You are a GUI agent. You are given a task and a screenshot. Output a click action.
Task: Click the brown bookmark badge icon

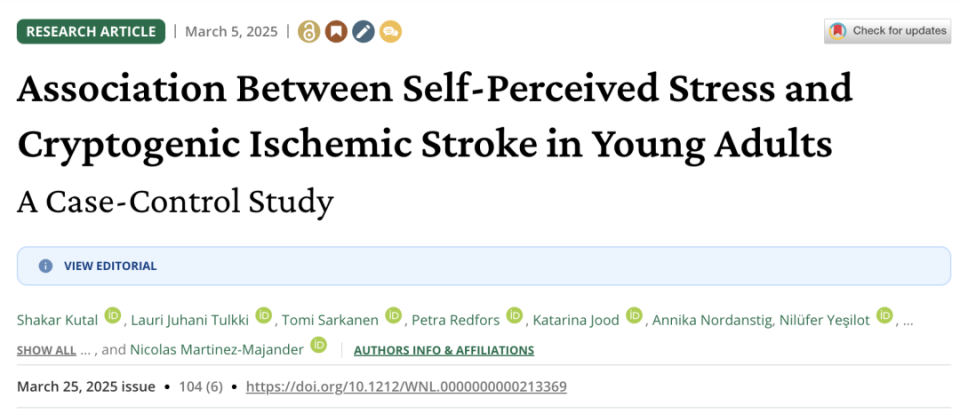[x=336, y=32]
